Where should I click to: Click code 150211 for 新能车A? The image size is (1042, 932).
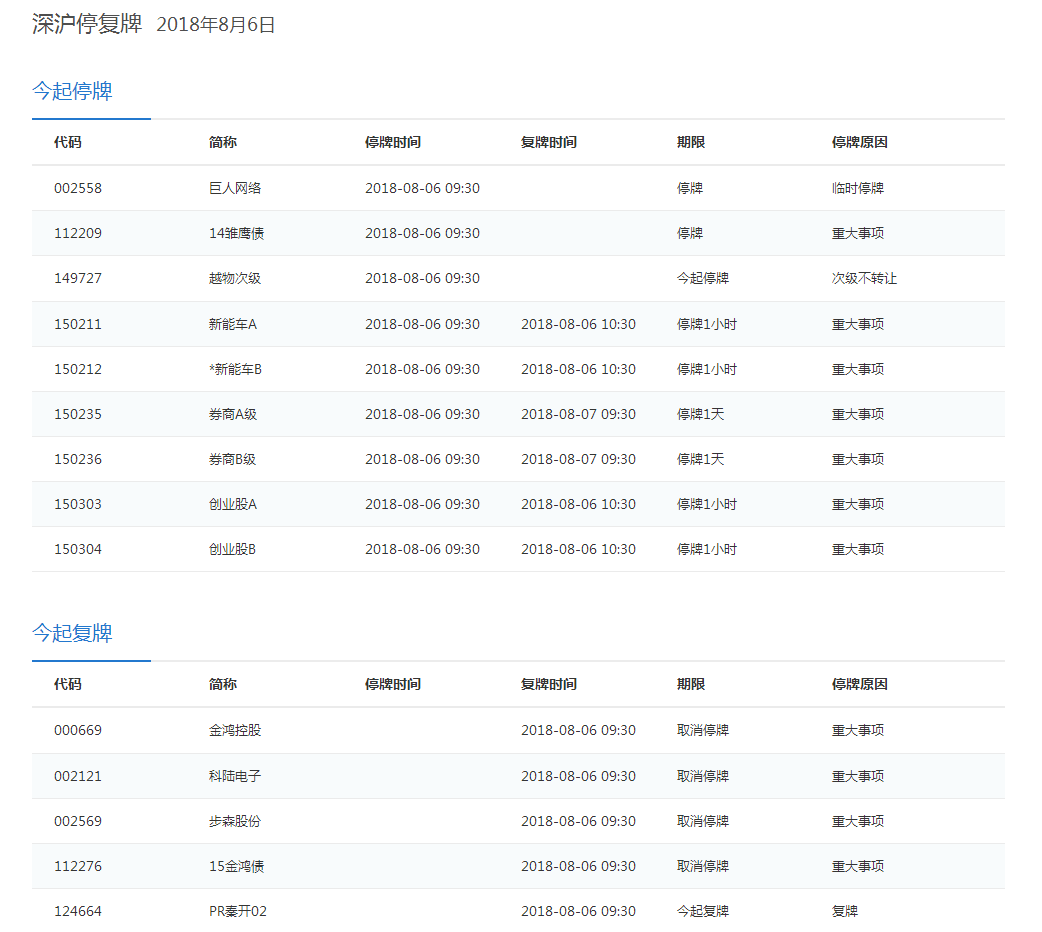tap(78, 324)
